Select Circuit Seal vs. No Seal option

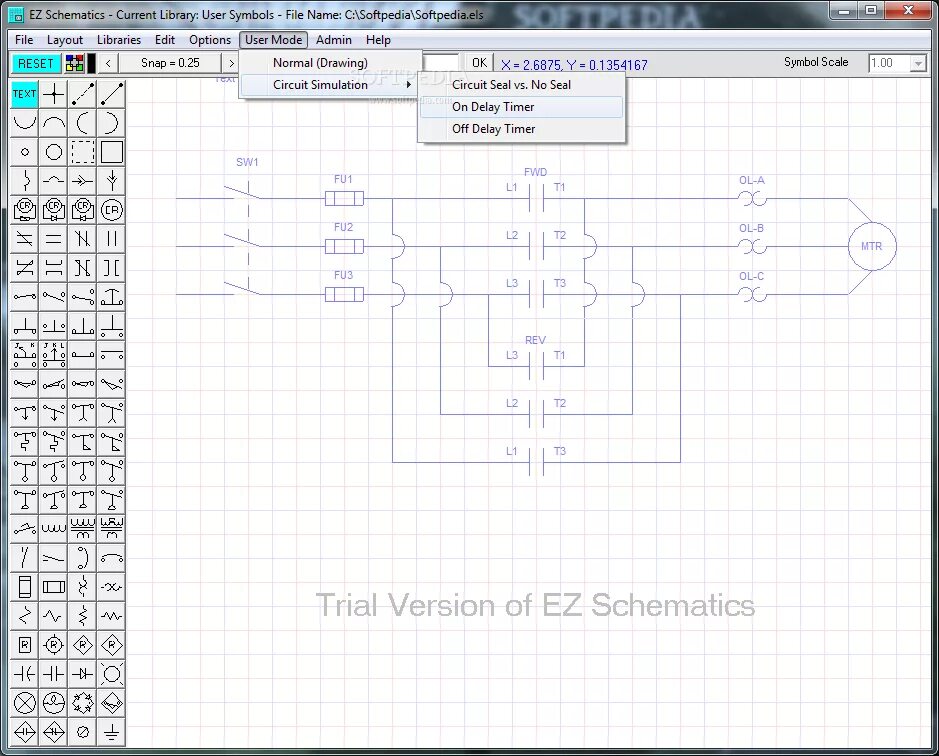513,85
